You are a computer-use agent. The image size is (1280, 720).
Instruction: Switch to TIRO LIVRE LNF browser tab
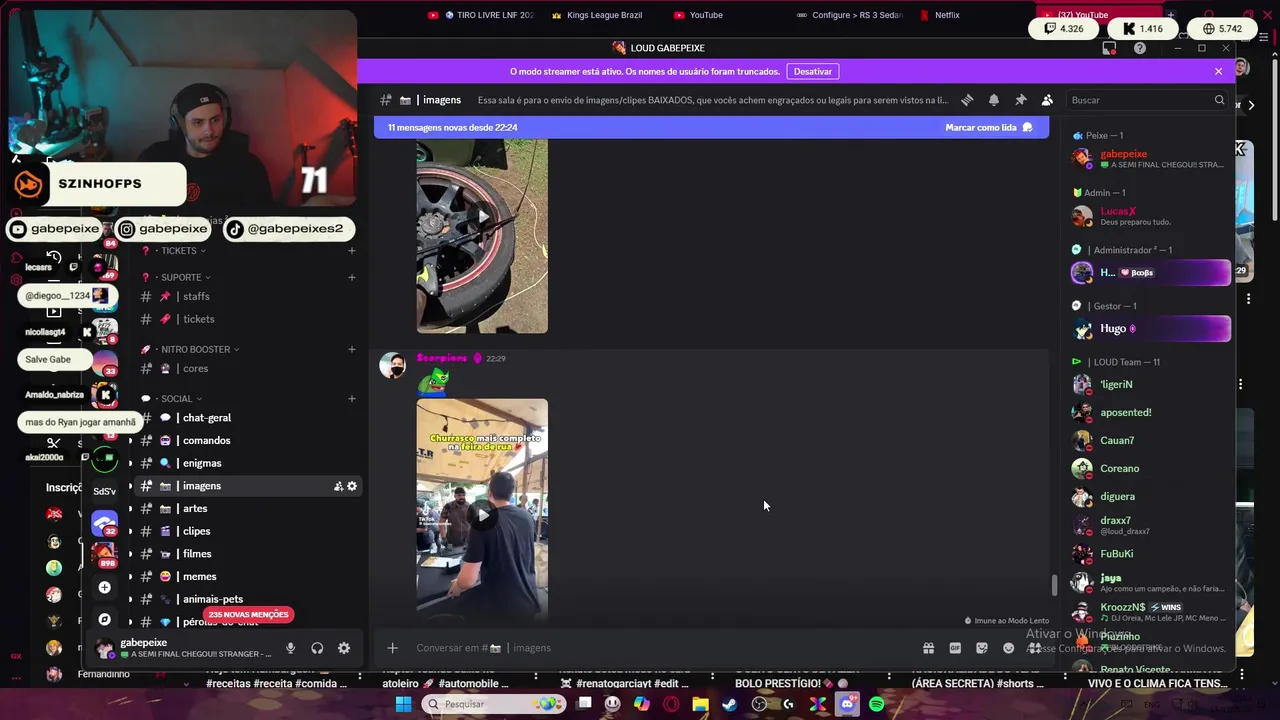tap(481, 15)
